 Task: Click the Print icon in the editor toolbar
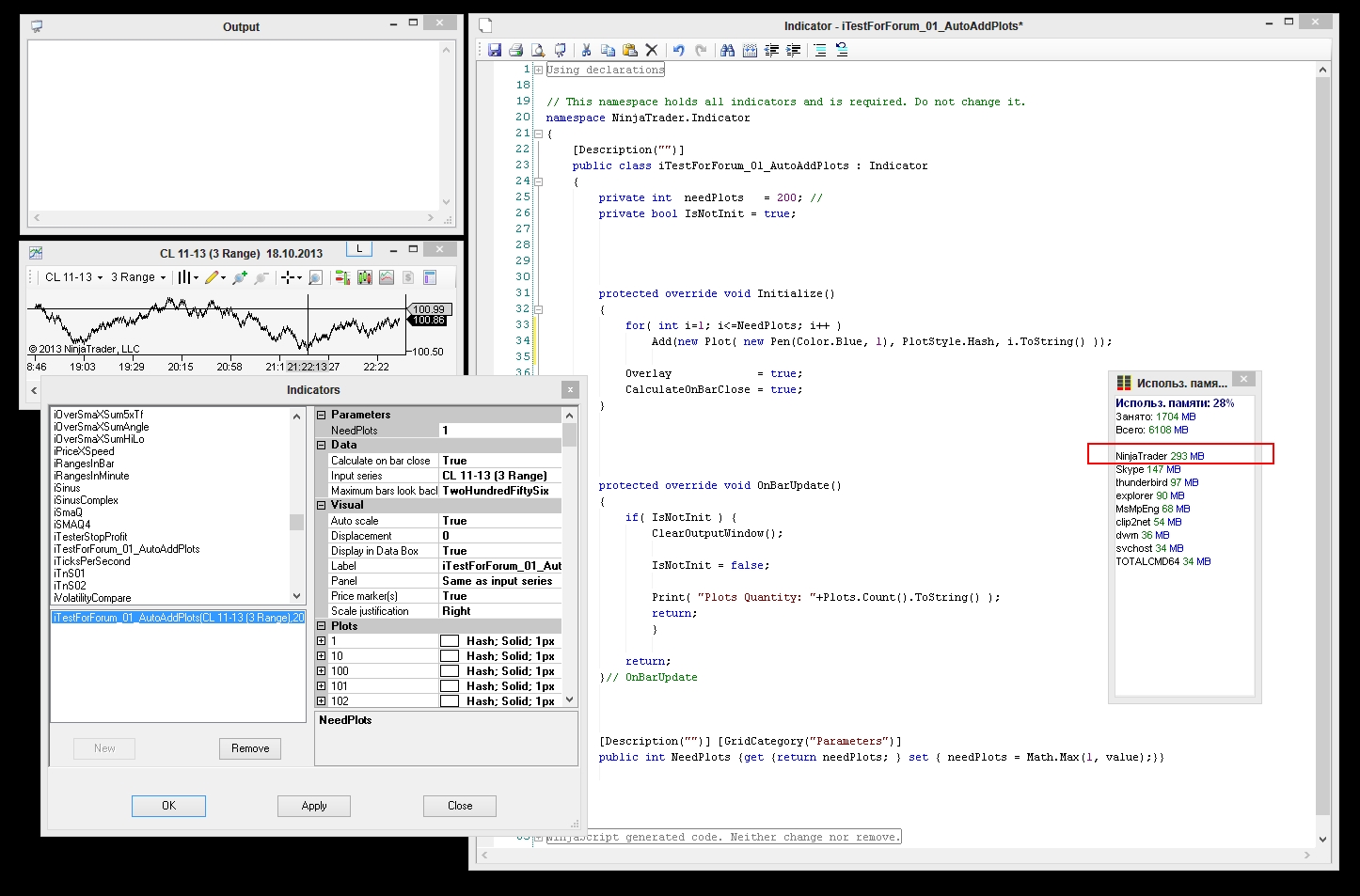515,51
